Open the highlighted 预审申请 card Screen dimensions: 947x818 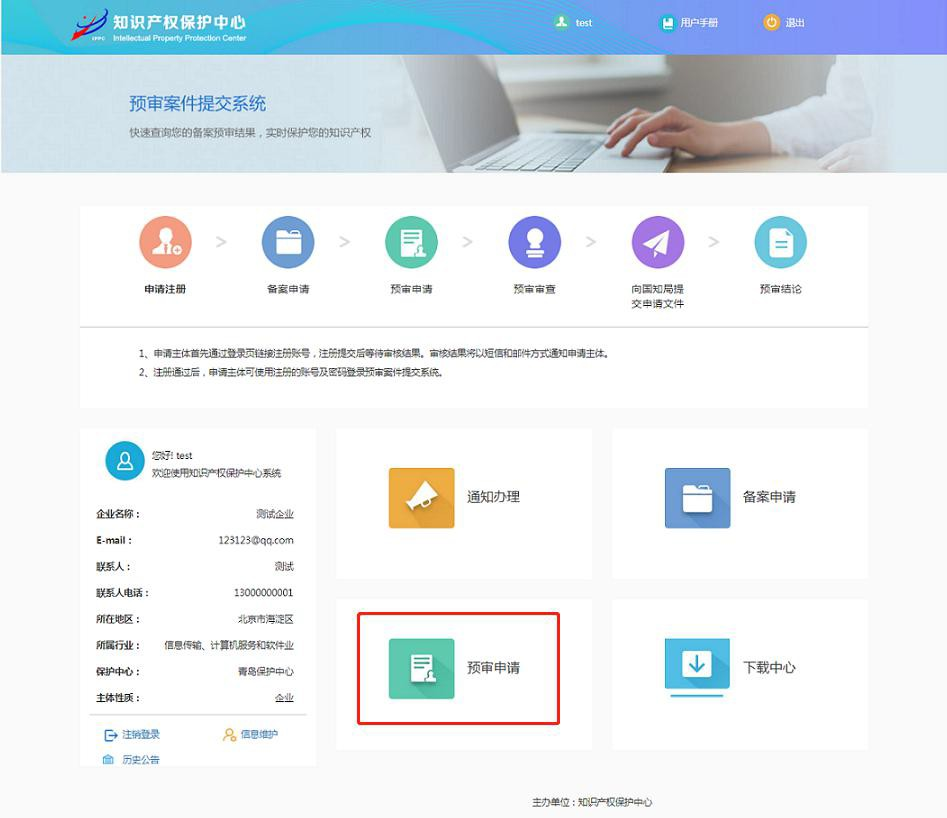[458, 669]
